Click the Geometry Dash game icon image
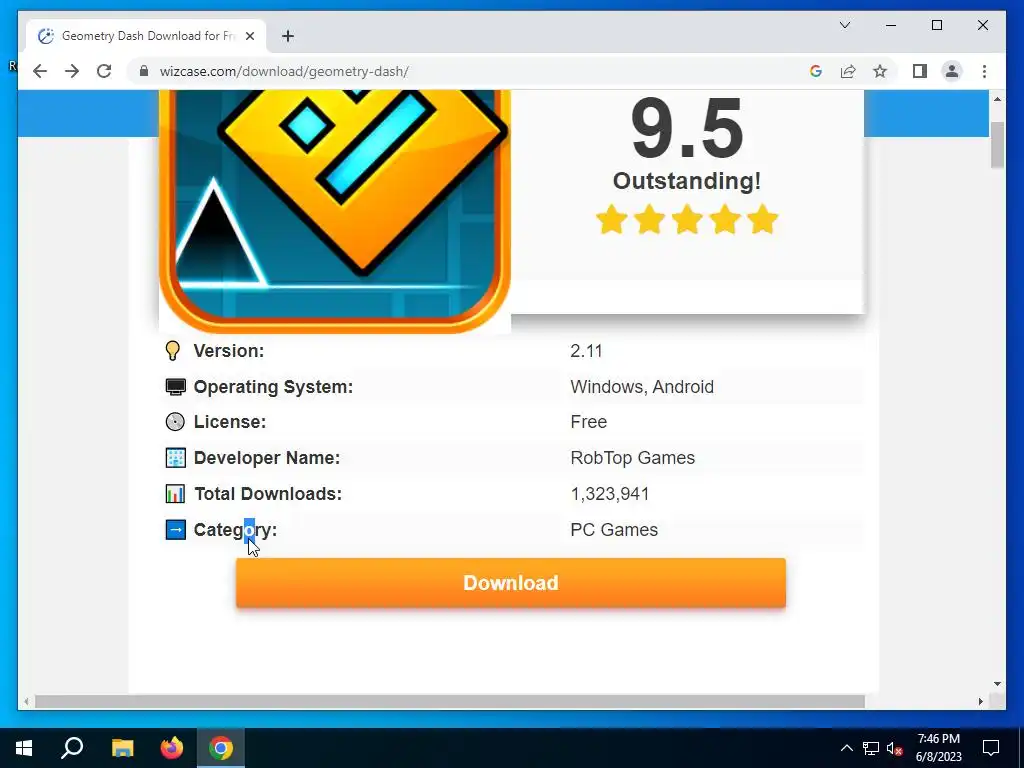1024x768 pixels. 334,212
